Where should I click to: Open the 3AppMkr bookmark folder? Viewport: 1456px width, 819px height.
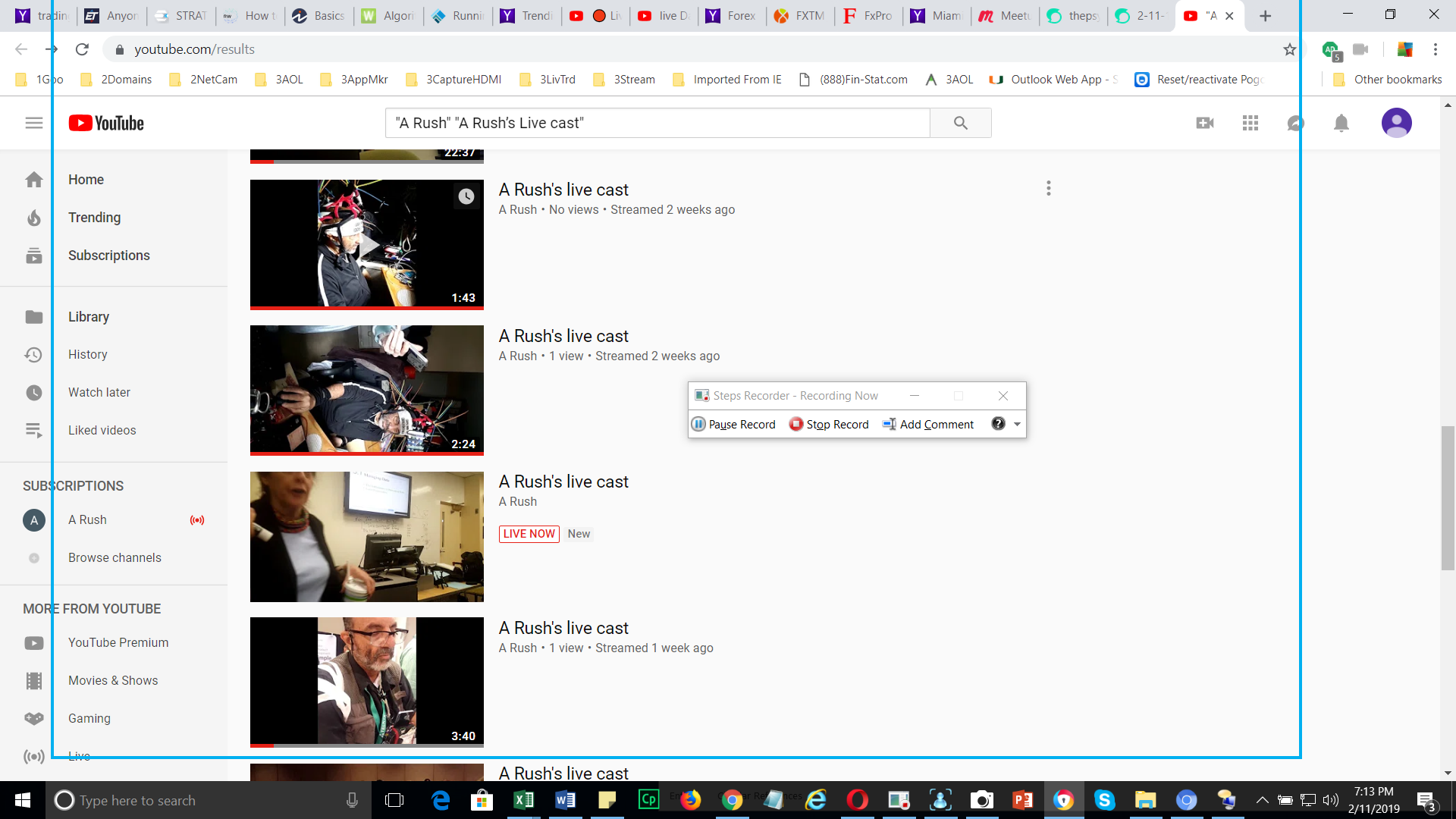pyautogui.click(x=354, y=80)
